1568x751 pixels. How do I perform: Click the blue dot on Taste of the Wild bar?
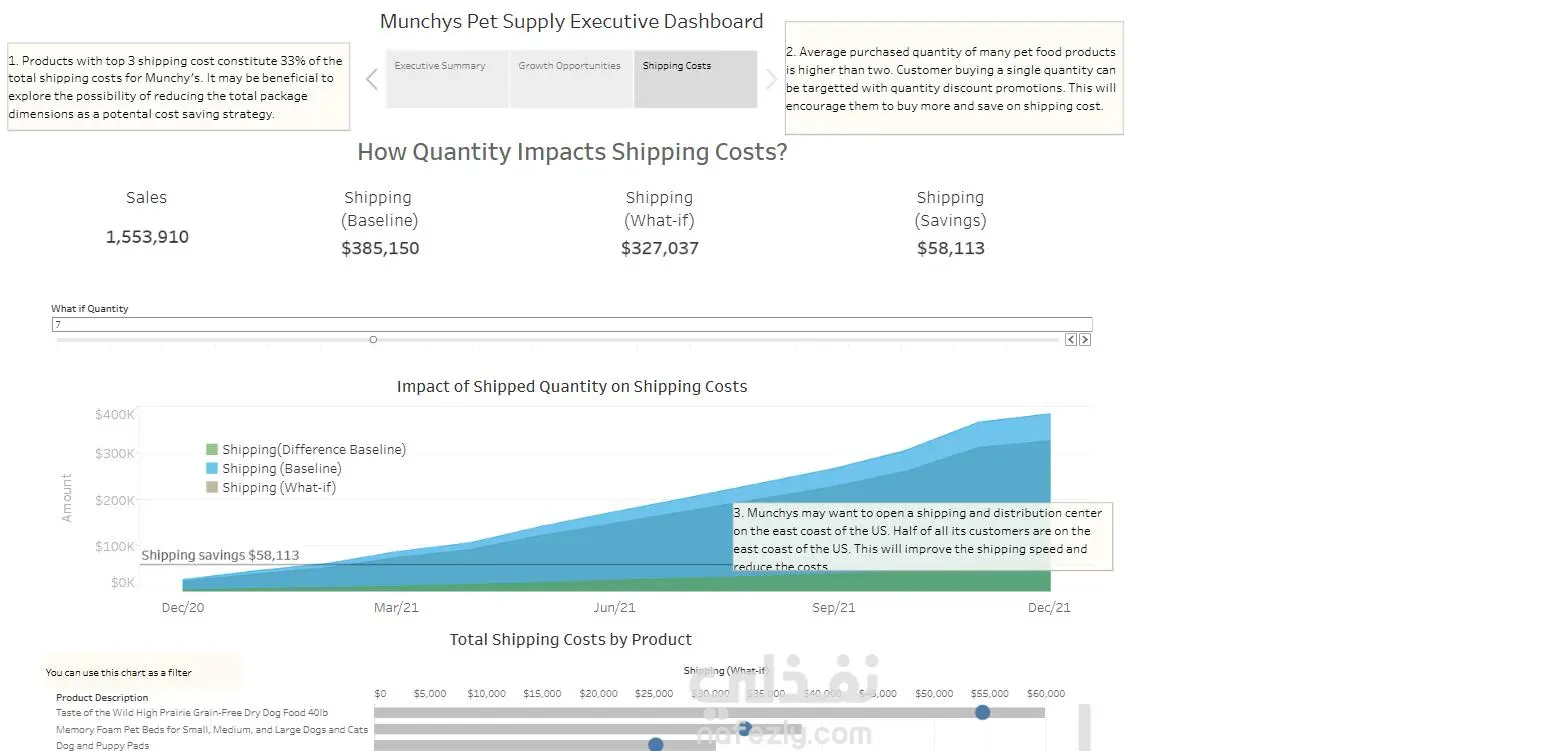[x=982, y=712]
